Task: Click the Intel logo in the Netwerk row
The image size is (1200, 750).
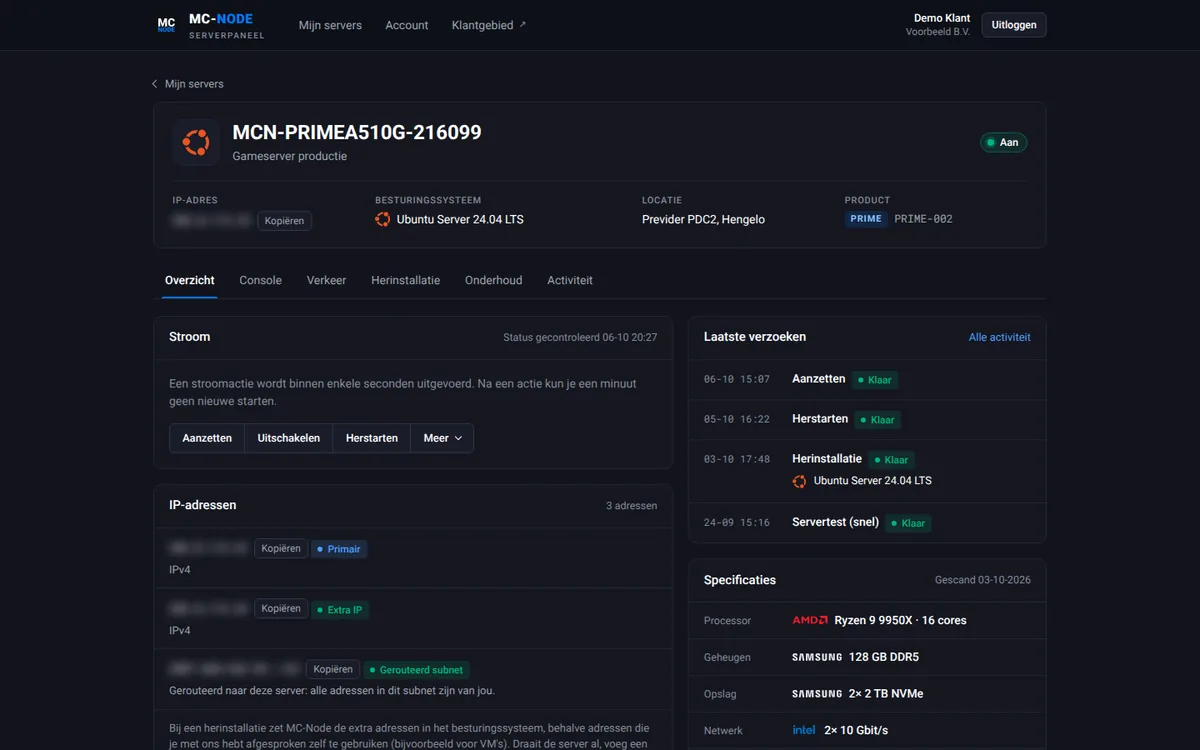Action: pyautogui.click(x=804, y=730)
